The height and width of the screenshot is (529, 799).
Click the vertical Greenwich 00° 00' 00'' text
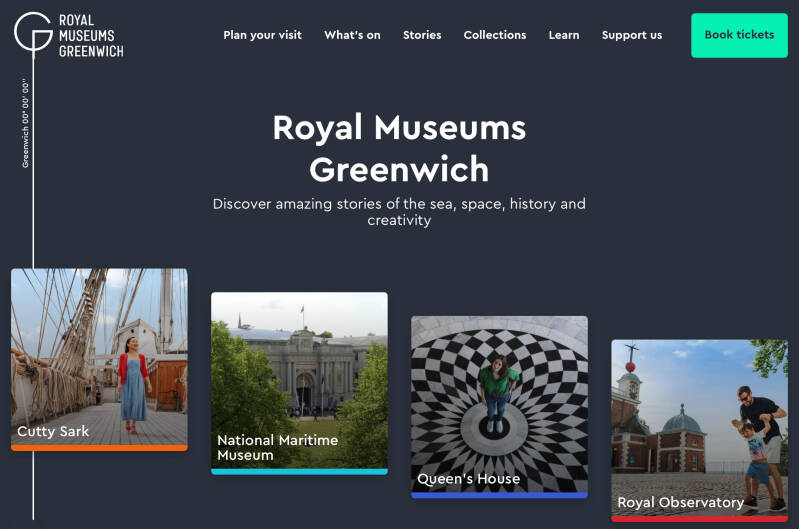pos(25,123)
